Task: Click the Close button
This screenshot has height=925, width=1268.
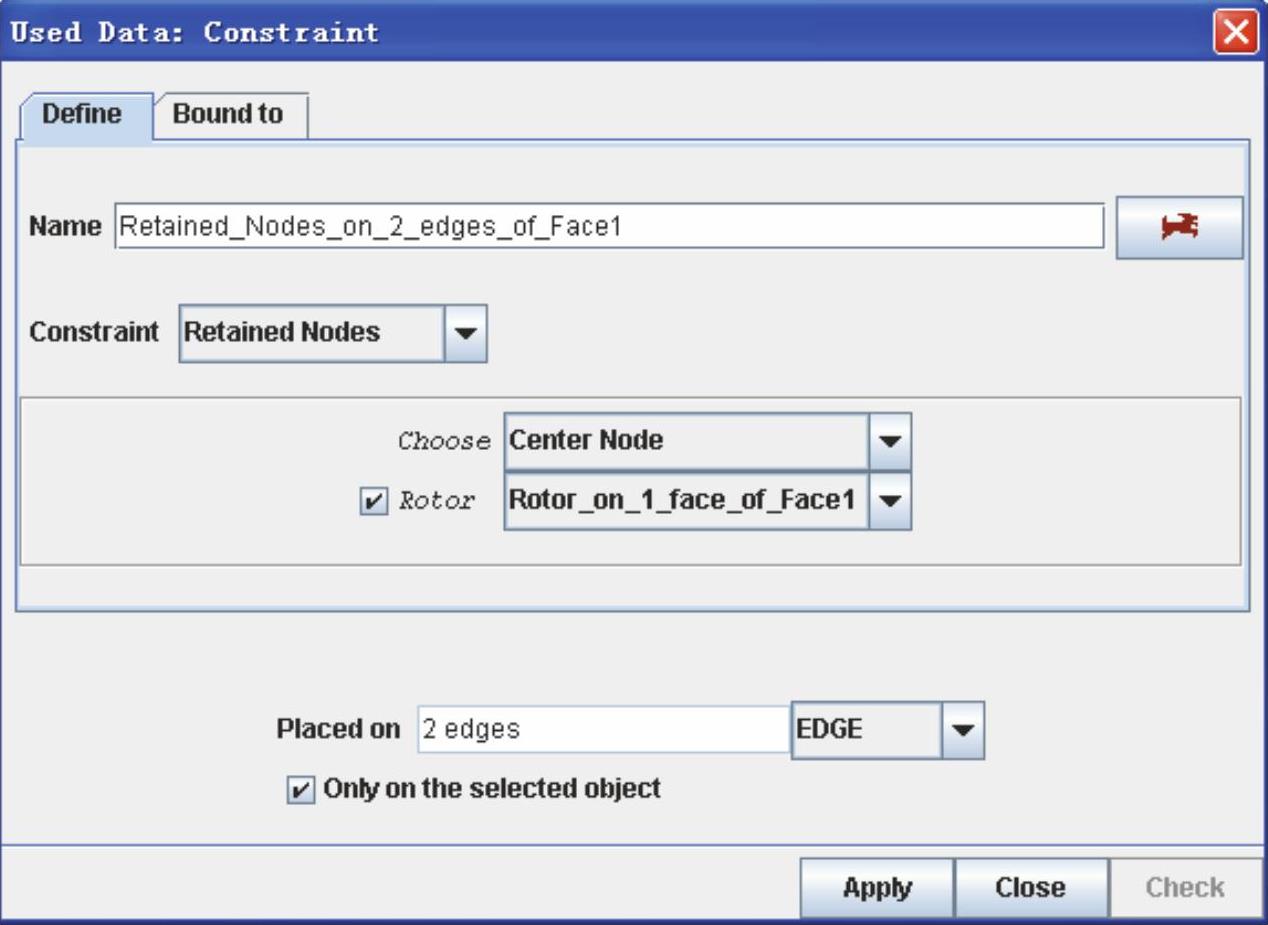Action: [1030, 887]
